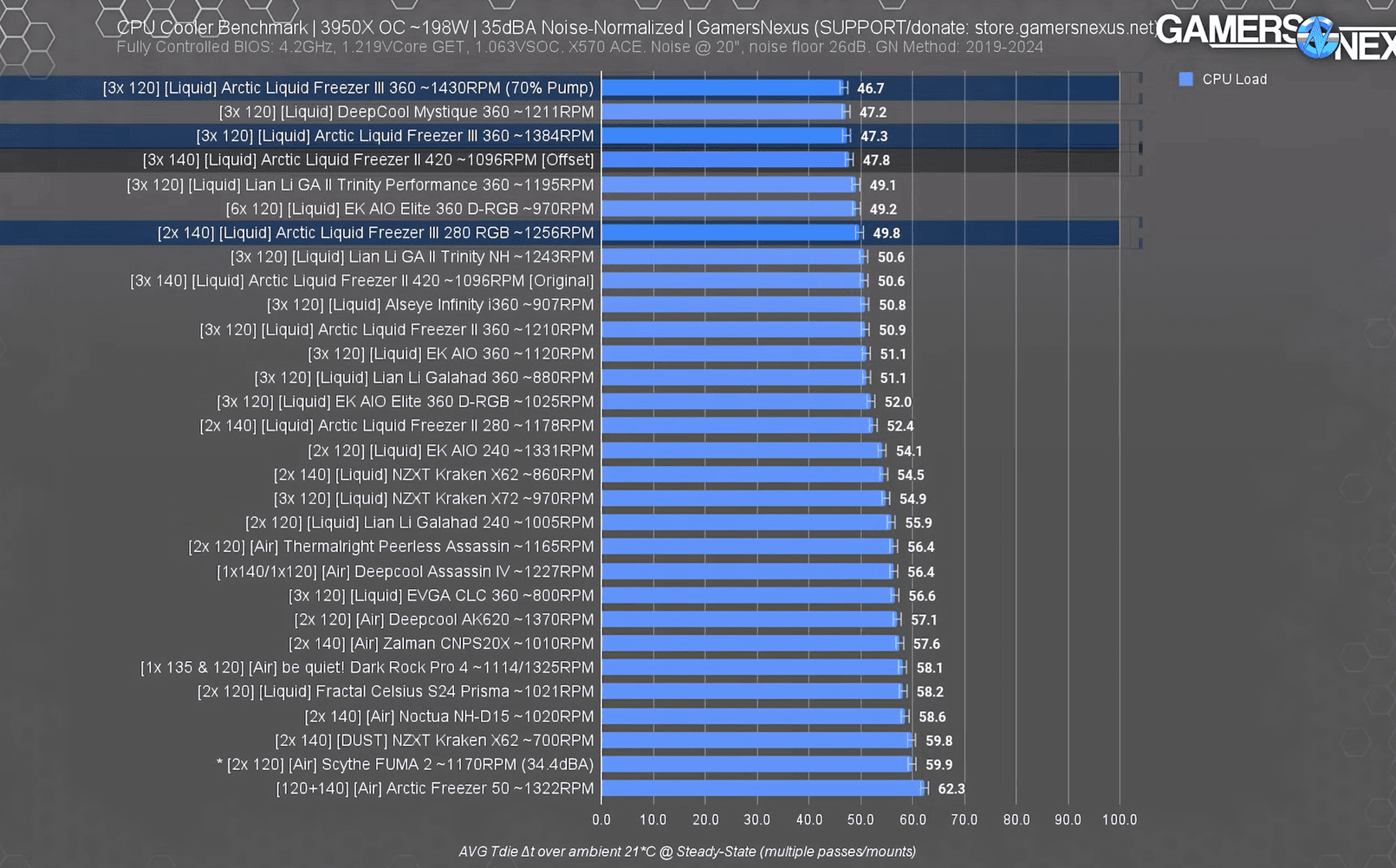The height and width of the screenshot is (868, 1396).
Task: Click Arctic Liquid Freezer II 420 [Original] label
Action: (362, 281)
